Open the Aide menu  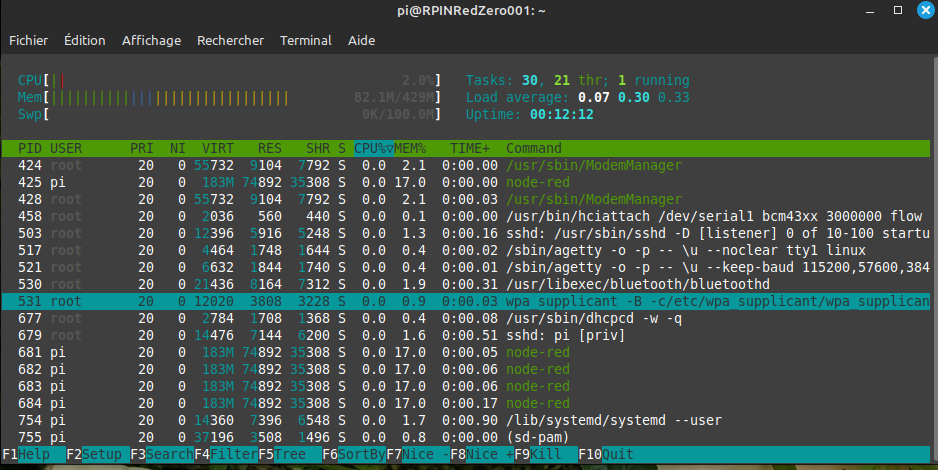(361, 41)
